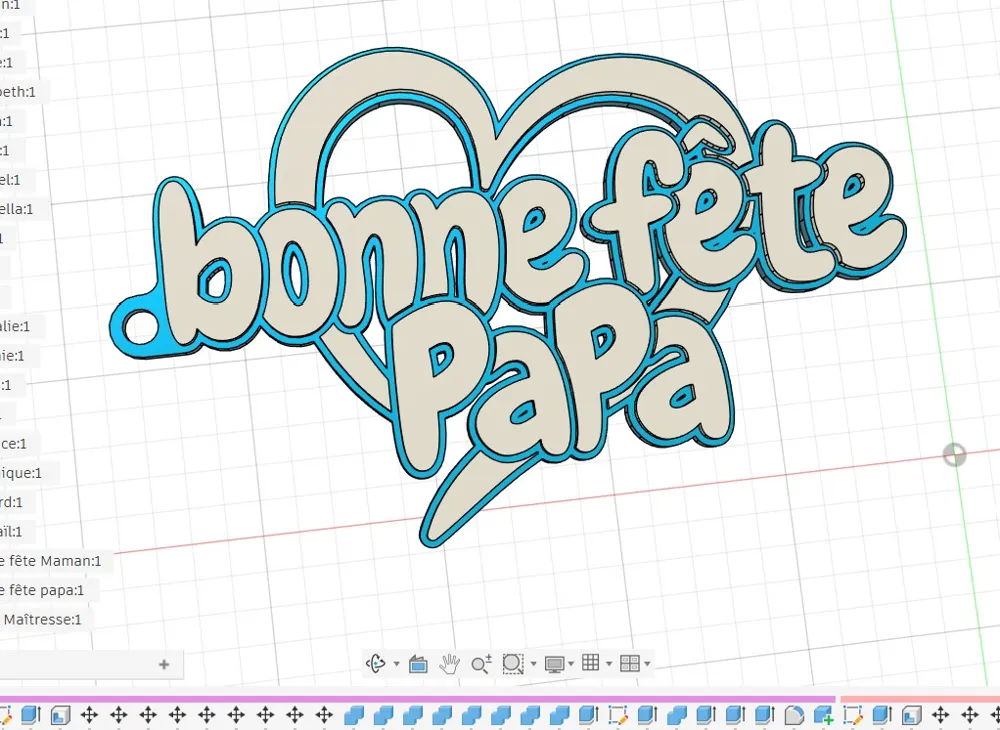Open the Zoom Window dropdown arrow
The width and height of the screenshot is (1000, 730).
point(533,664)
